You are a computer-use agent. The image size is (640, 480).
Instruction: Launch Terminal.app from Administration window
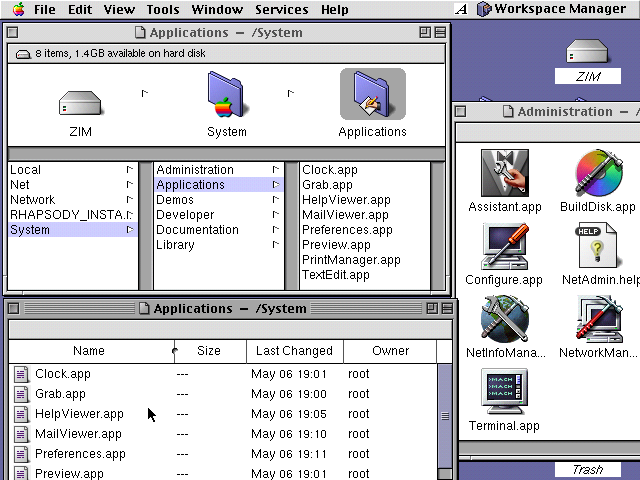pos(504,392)
